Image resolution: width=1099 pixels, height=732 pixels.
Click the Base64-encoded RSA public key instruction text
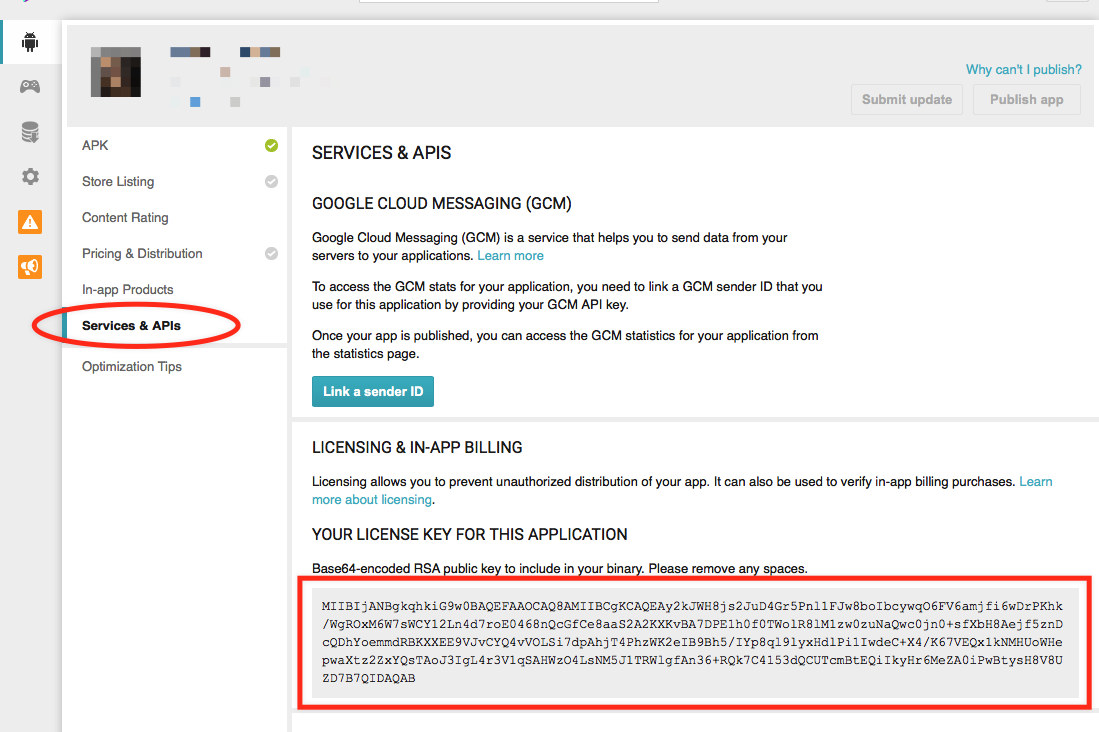559,569
